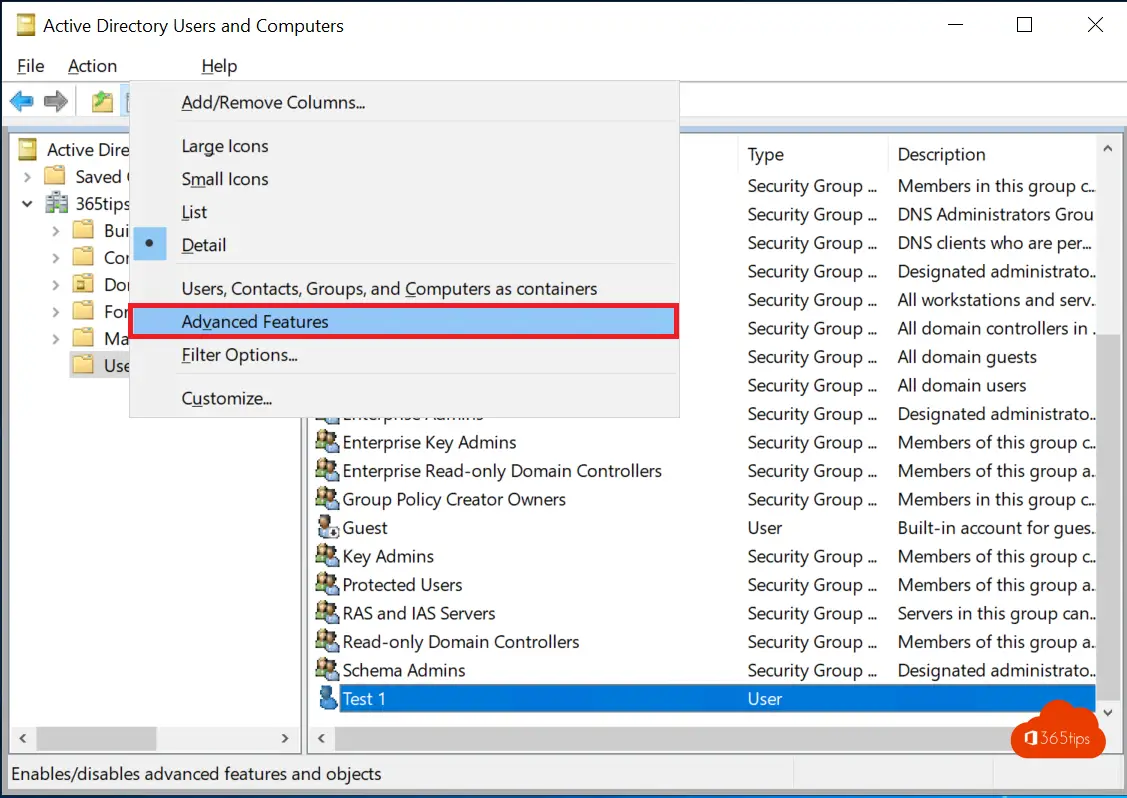
Task: Choose Add/Remove Columns menu entry
Action: 273,103
